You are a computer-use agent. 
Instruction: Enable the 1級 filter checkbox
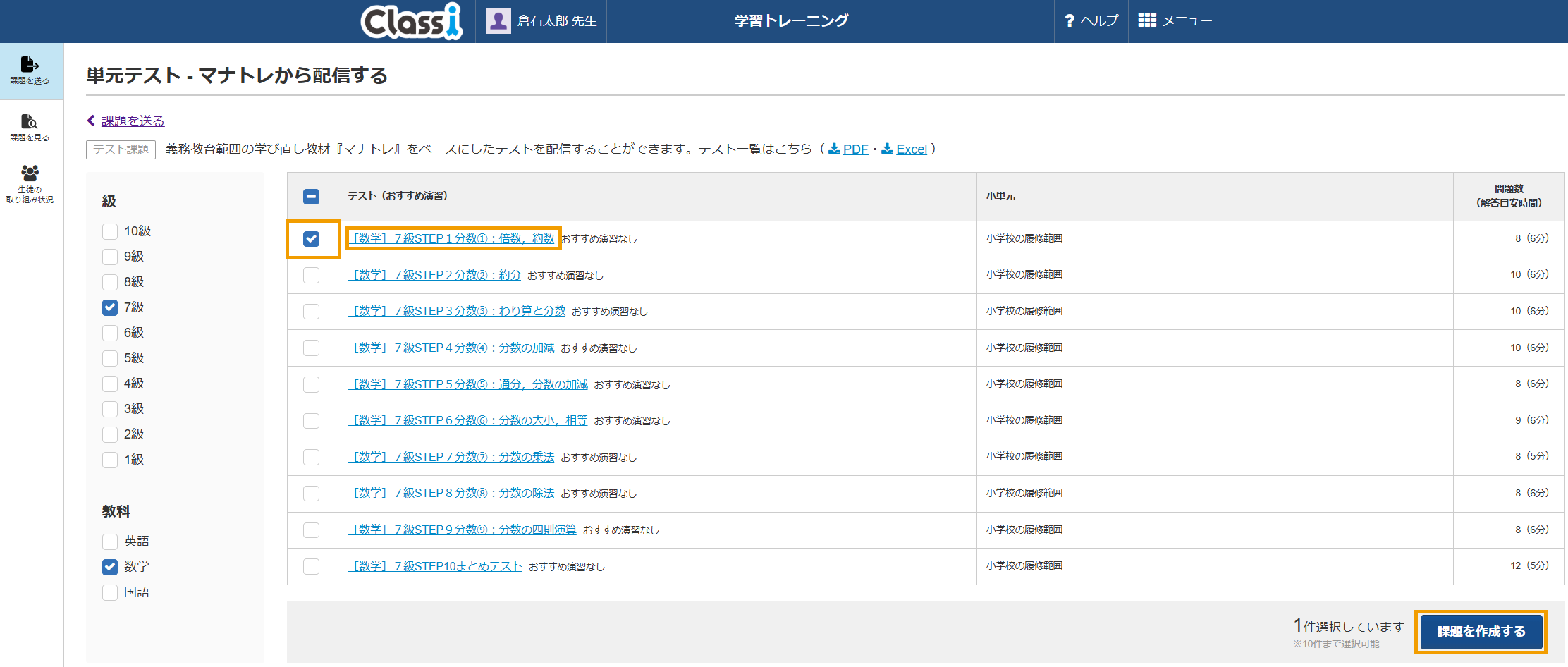click(x=110, y=460)
